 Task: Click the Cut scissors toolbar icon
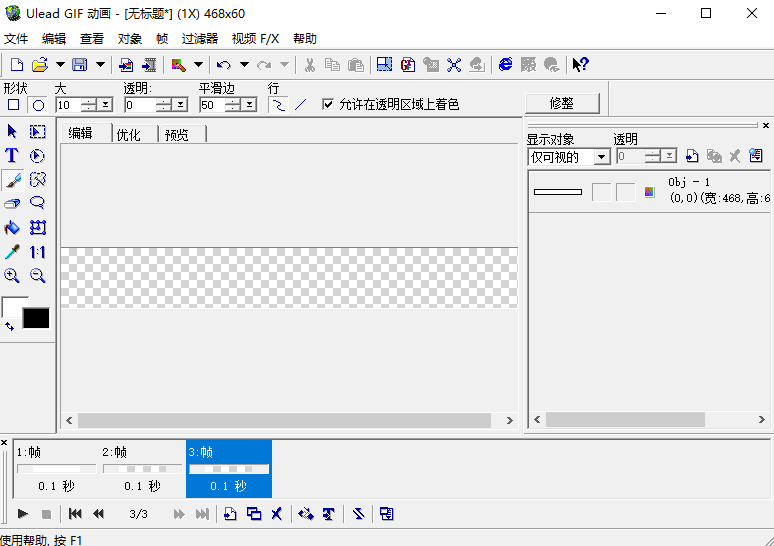[x=310, y=65]
